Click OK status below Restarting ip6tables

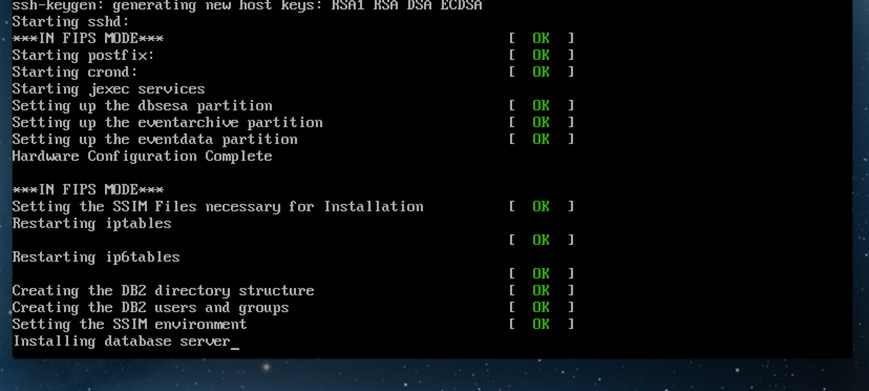point(541,274)
